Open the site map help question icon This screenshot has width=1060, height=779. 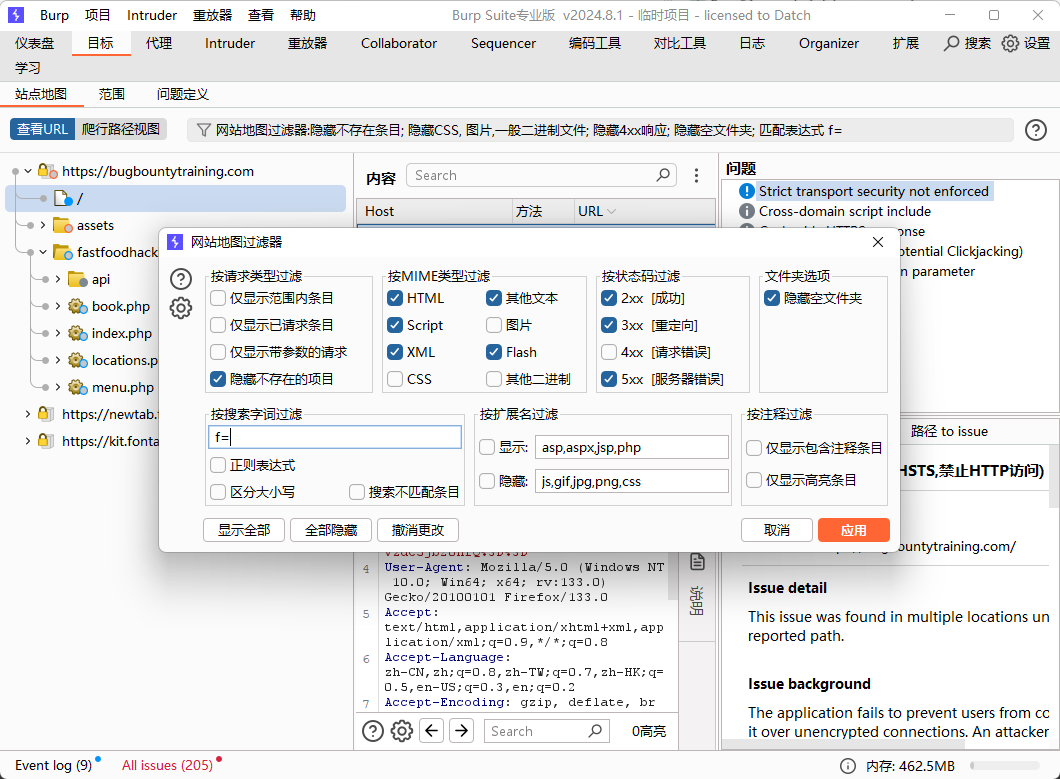coord(1036,130)
